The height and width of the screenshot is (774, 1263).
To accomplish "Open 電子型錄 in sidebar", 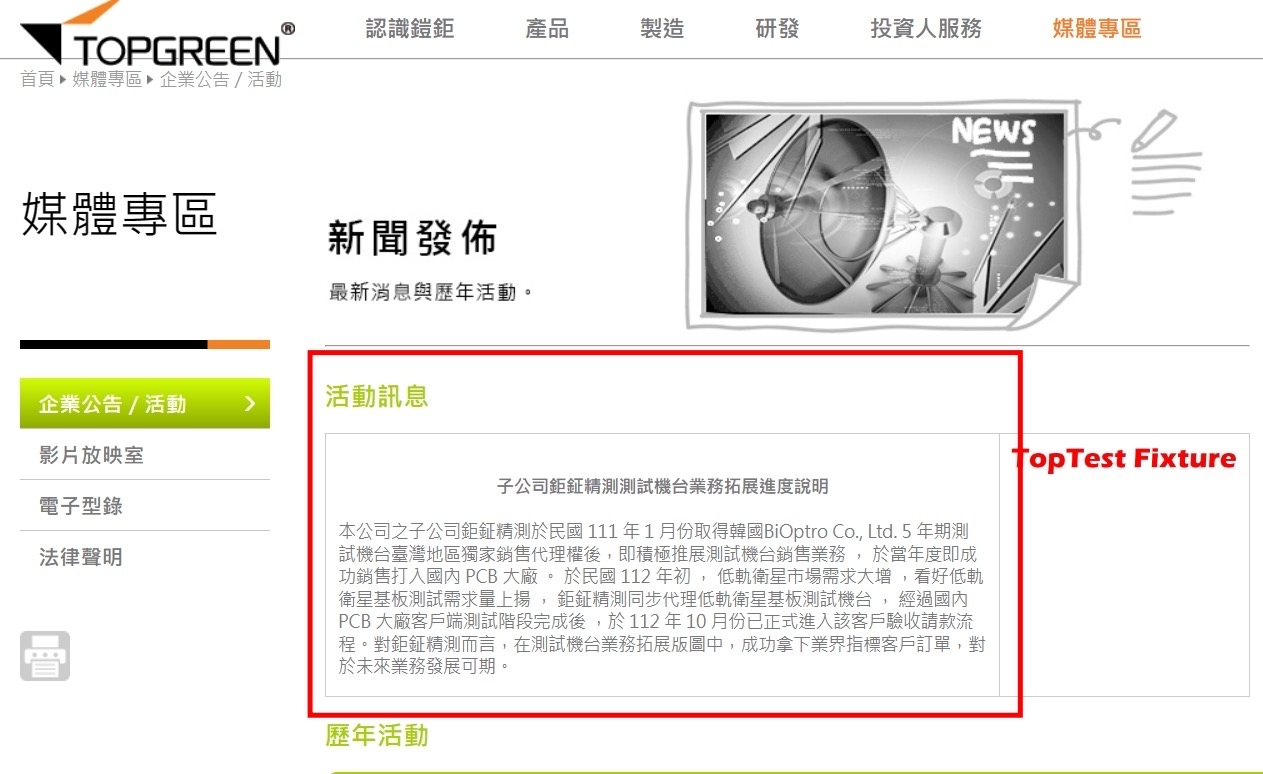I will [x=145, y=506].
